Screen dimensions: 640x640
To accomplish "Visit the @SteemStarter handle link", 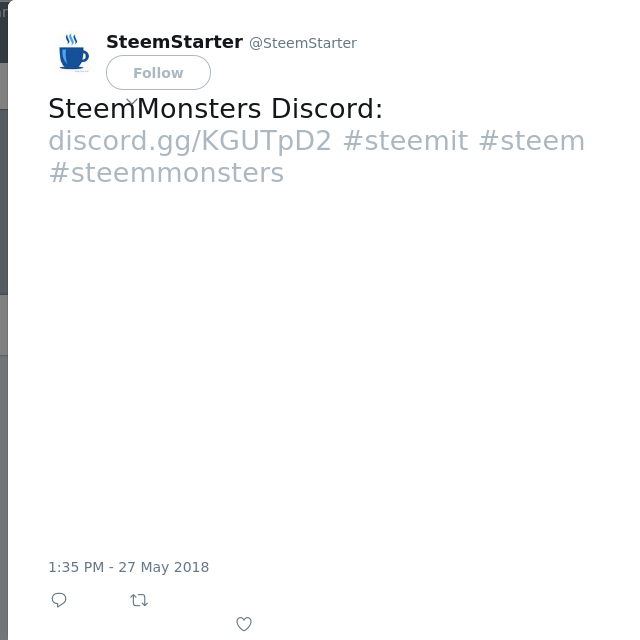I will pyautogui.click(x=303, y=43).
